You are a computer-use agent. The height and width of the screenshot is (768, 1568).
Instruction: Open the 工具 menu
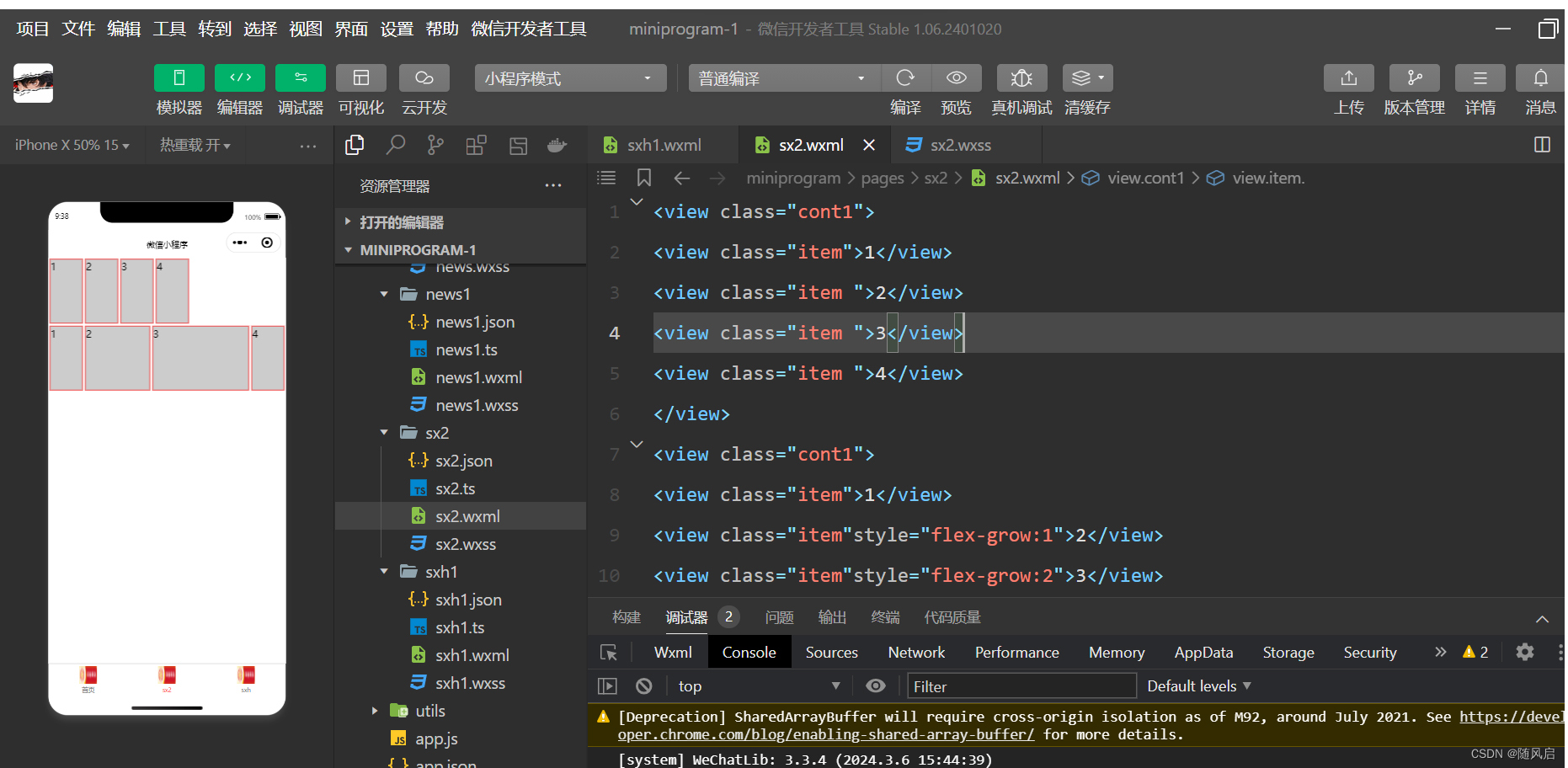point(169,29)
